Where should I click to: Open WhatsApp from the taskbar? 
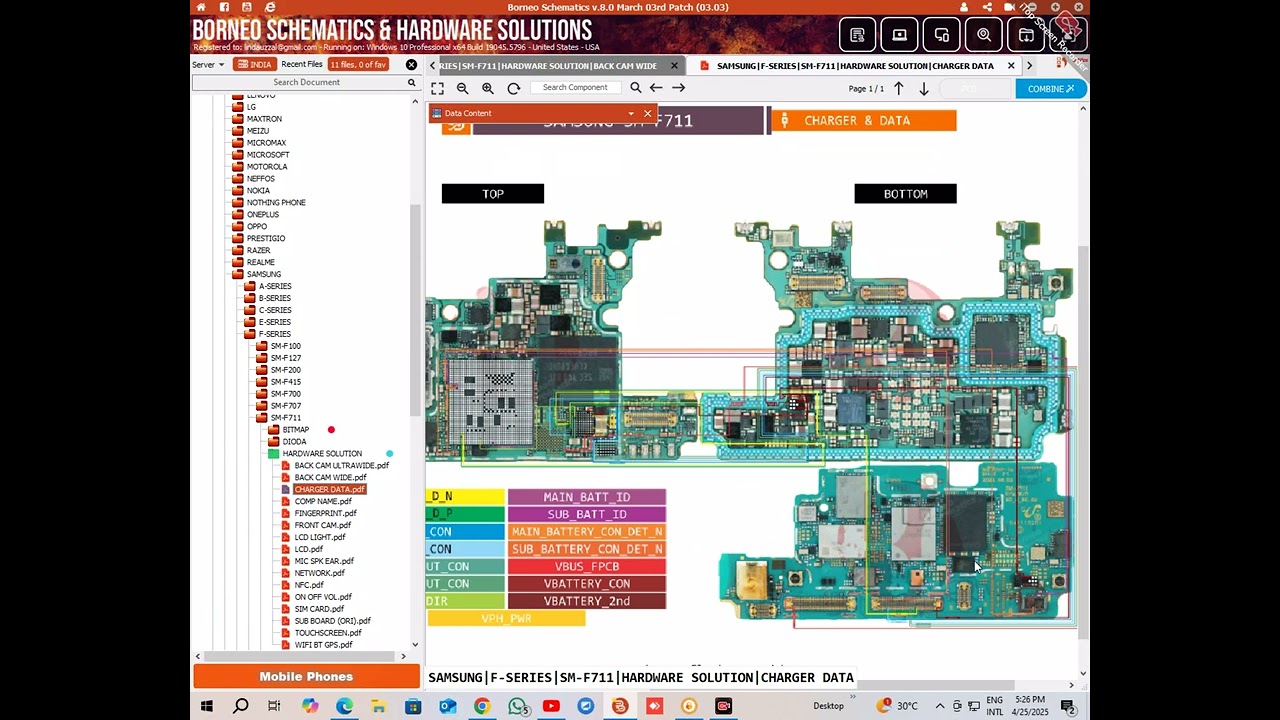click(x=517, y=706)
